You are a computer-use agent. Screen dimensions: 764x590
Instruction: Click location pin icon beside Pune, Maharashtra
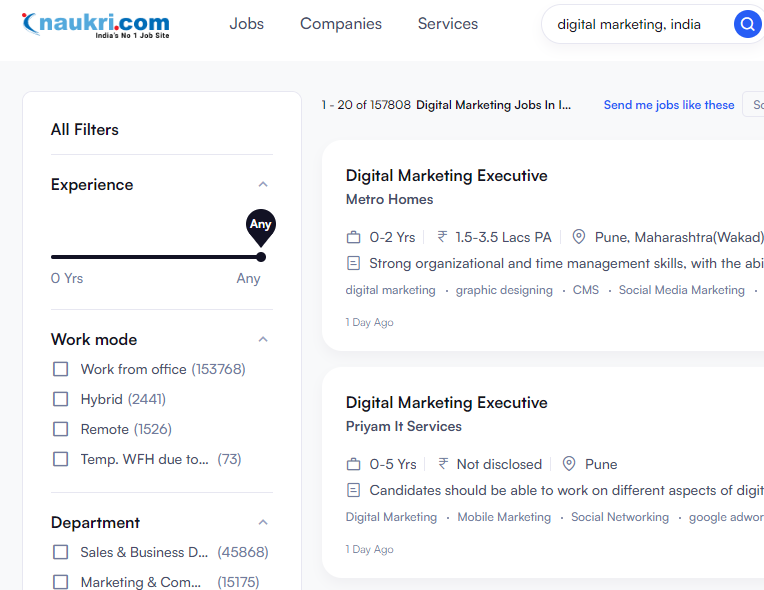point(578,237)
